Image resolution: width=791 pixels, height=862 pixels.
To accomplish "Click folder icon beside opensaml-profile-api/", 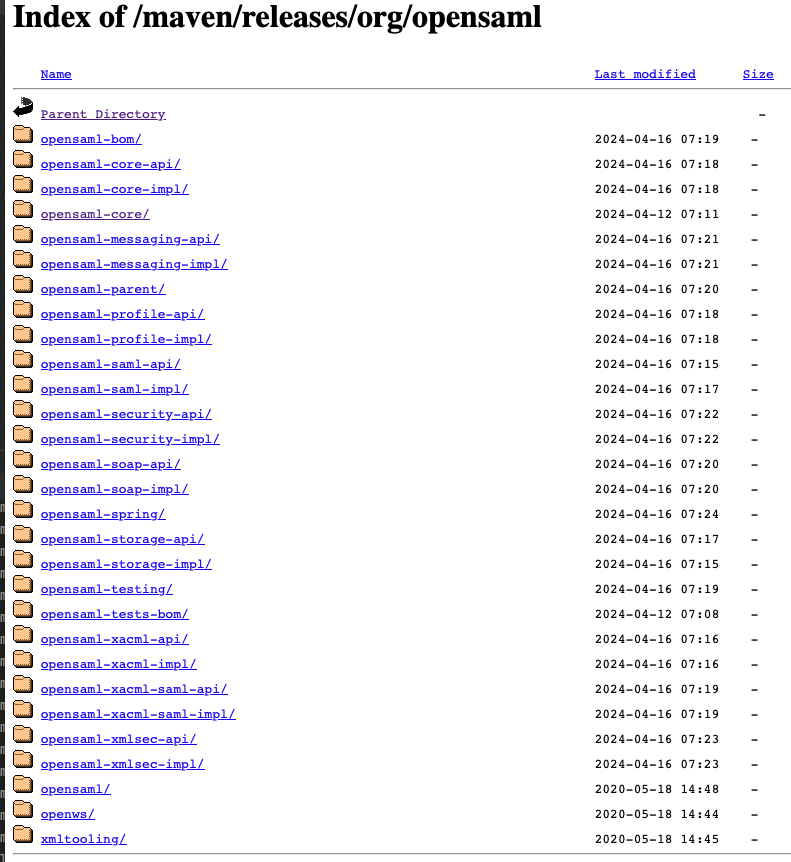I will [23, 309].
